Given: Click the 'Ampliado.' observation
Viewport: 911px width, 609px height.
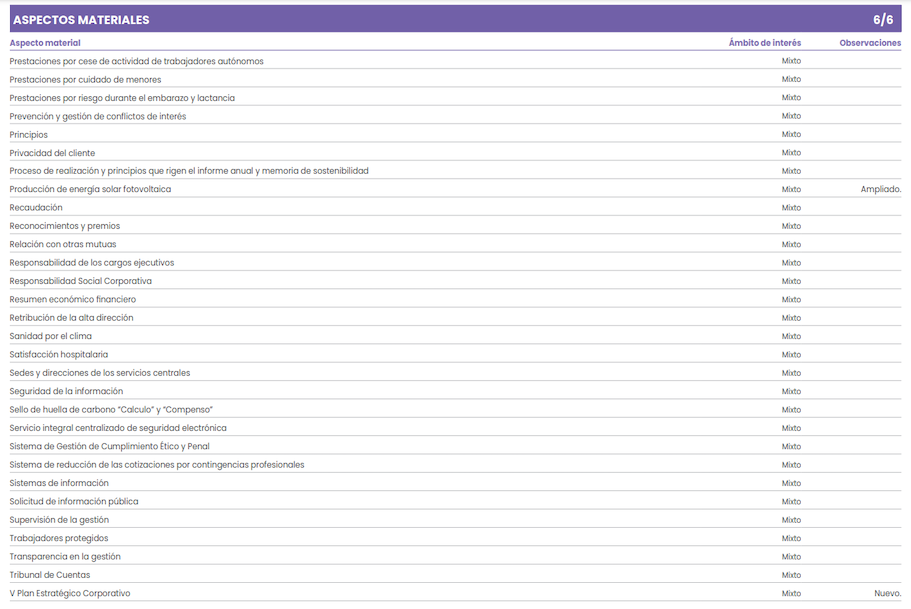Looking at the screenshot, I should click(x=881, y=189).
